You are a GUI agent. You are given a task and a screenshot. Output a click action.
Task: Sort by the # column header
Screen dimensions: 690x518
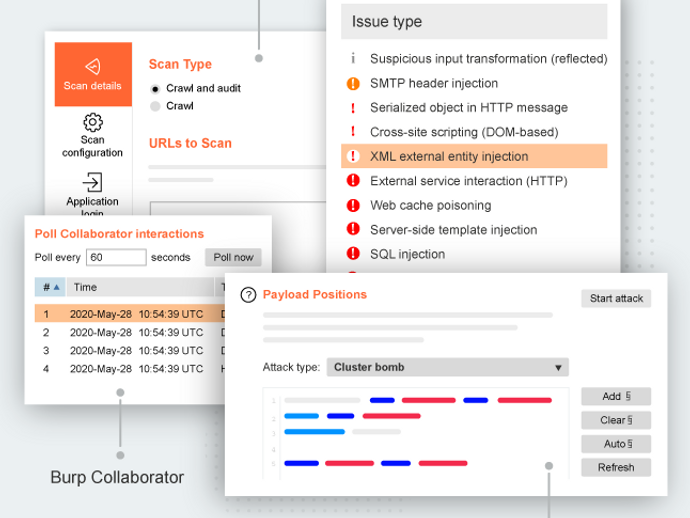tap(49, 287)
